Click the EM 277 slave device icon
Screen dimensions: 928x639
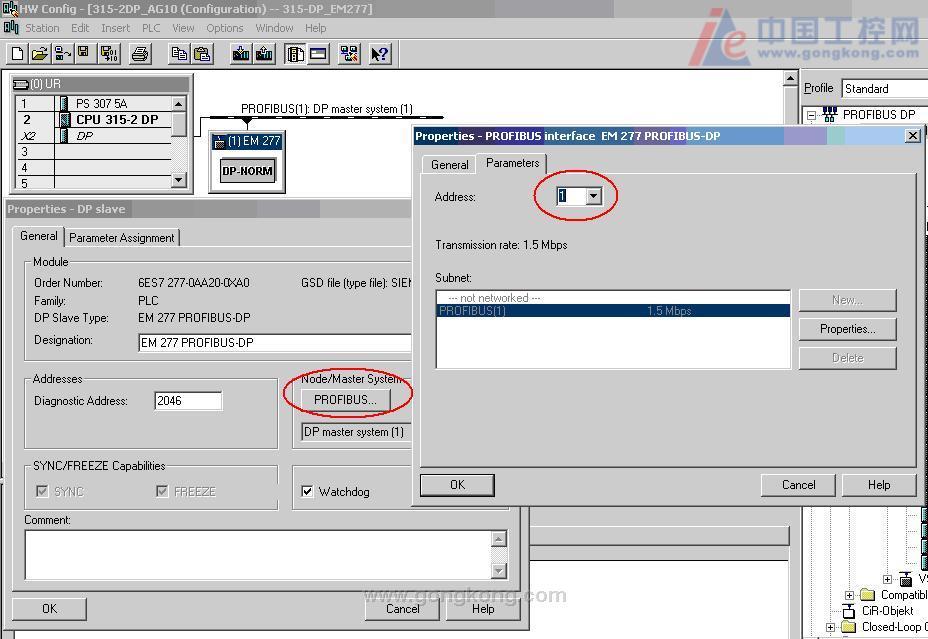coord(219,141)
